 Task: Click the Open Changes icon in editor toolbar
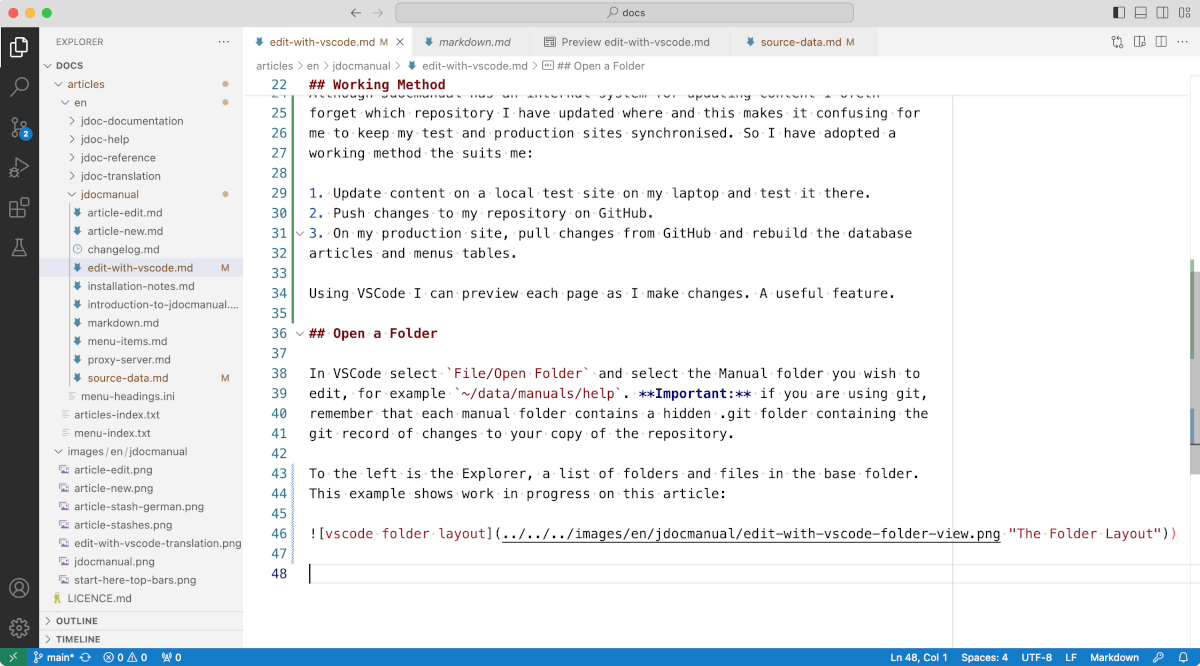(x=1117, y=42)
